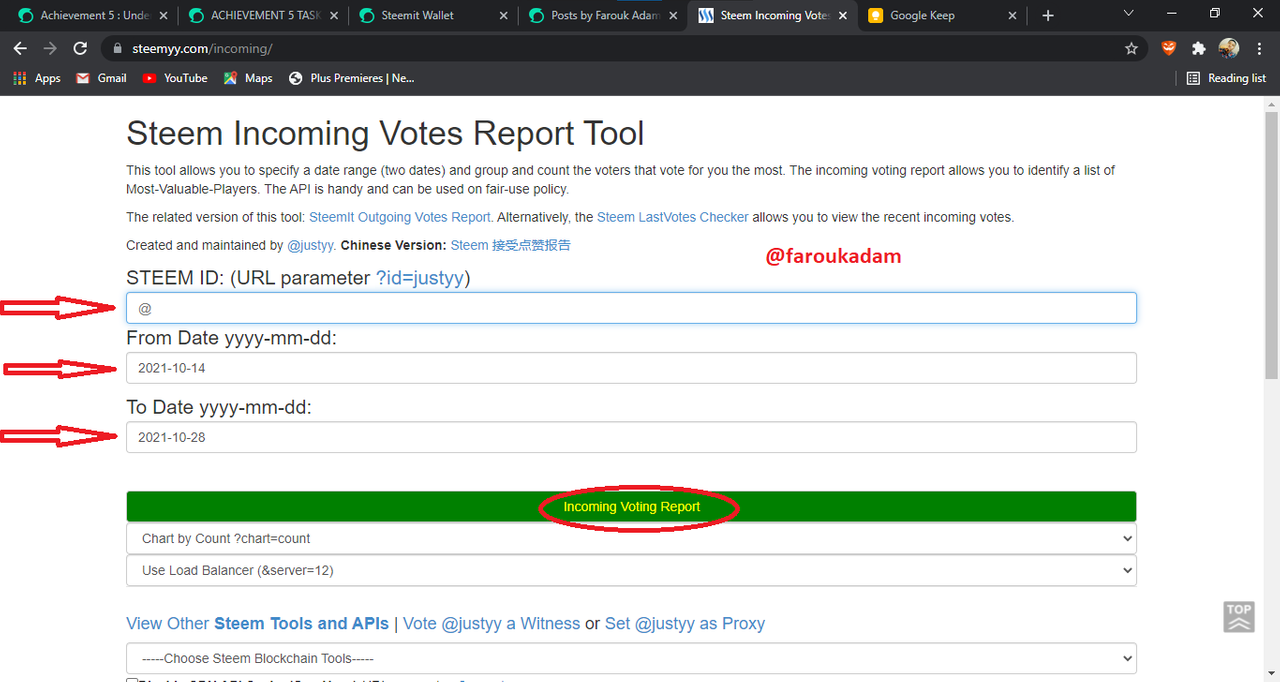The height and width of the screenshot is (682, 1280).
Task: Open the Chinese version Steem link
Action: pos(511,245)
